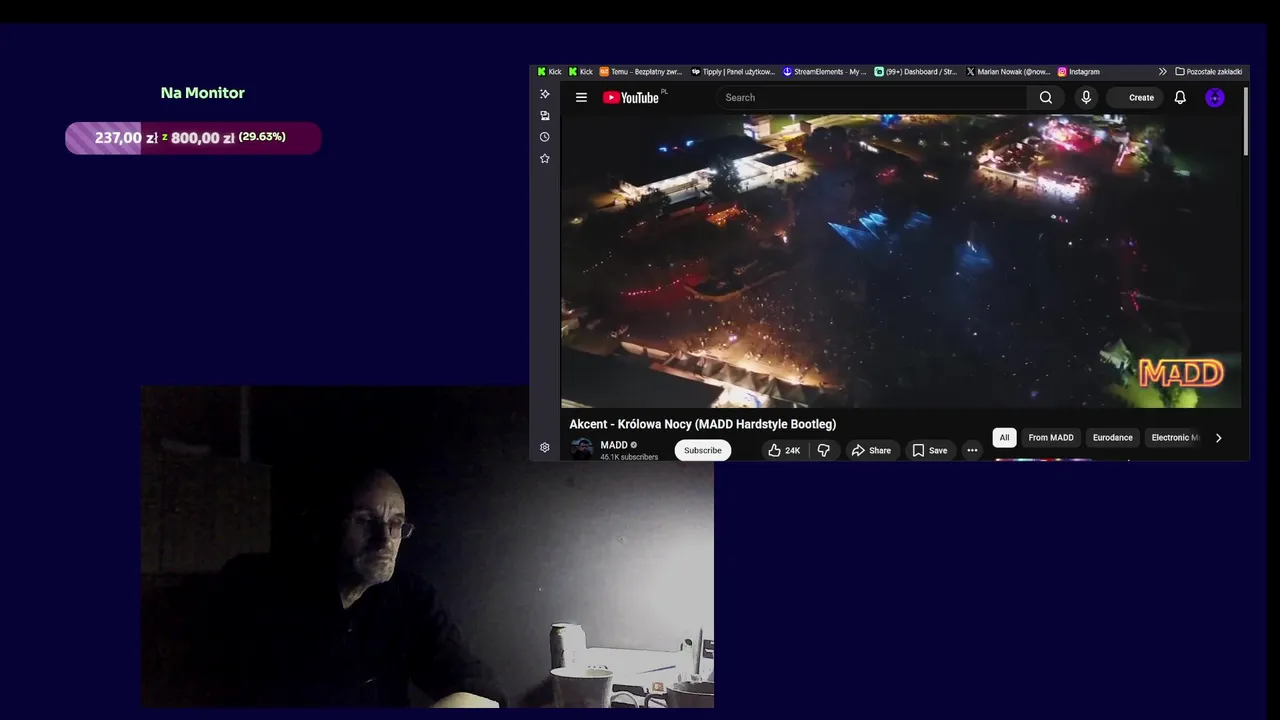Select the All filter chip
This screenshot has height=720, width=1280.
[1004, 437]
